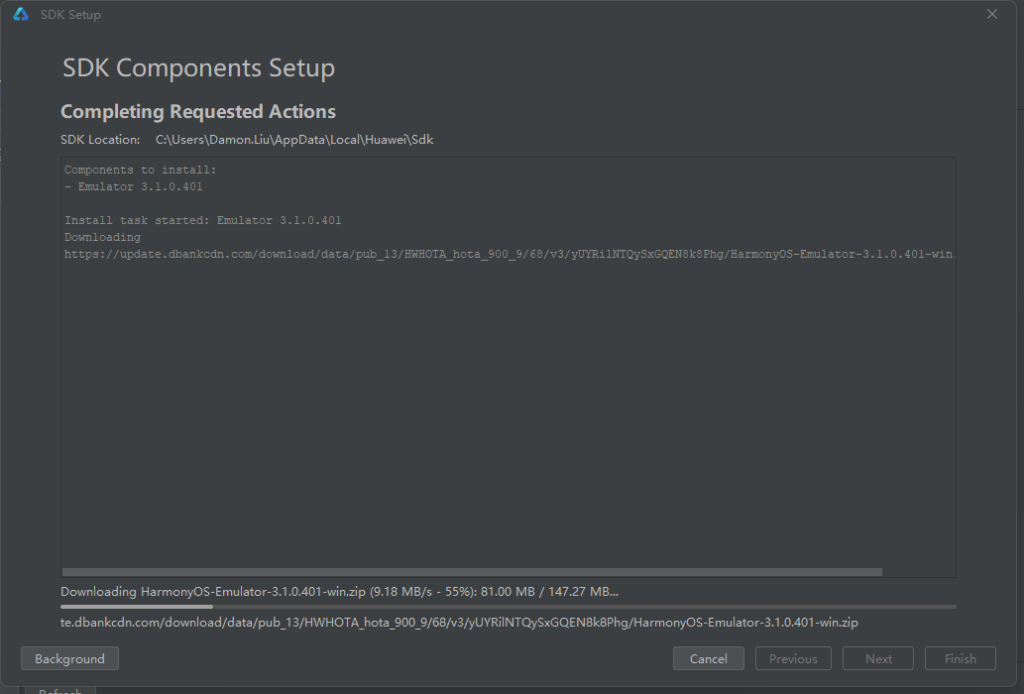Click the 'Downloading' log line
This screenshot has width=1024, height=694.
pos(103,237)
